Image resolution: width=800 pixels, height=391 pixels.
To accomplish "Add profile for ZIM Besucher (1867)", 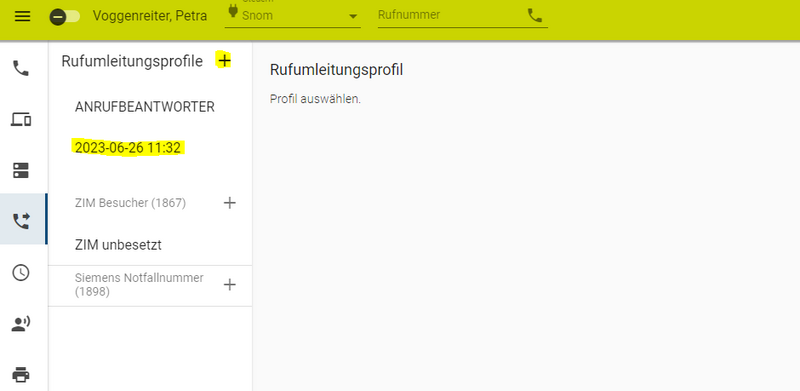I will pos(230,203).
